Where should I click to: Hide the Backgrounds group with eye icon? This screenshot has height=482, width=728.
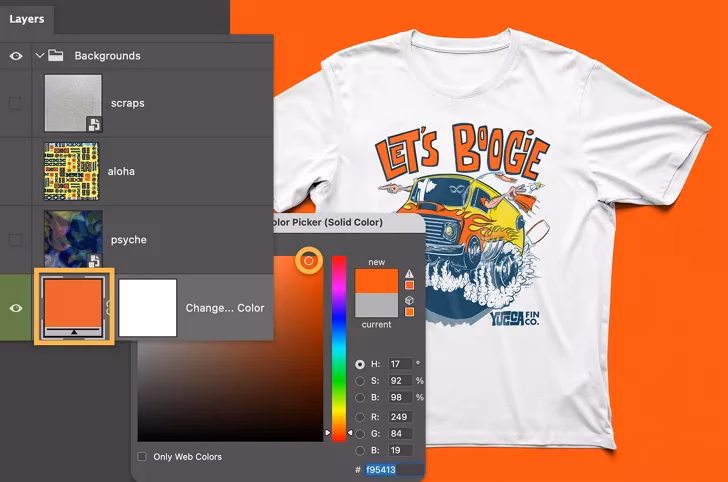(x=16, y=56)
